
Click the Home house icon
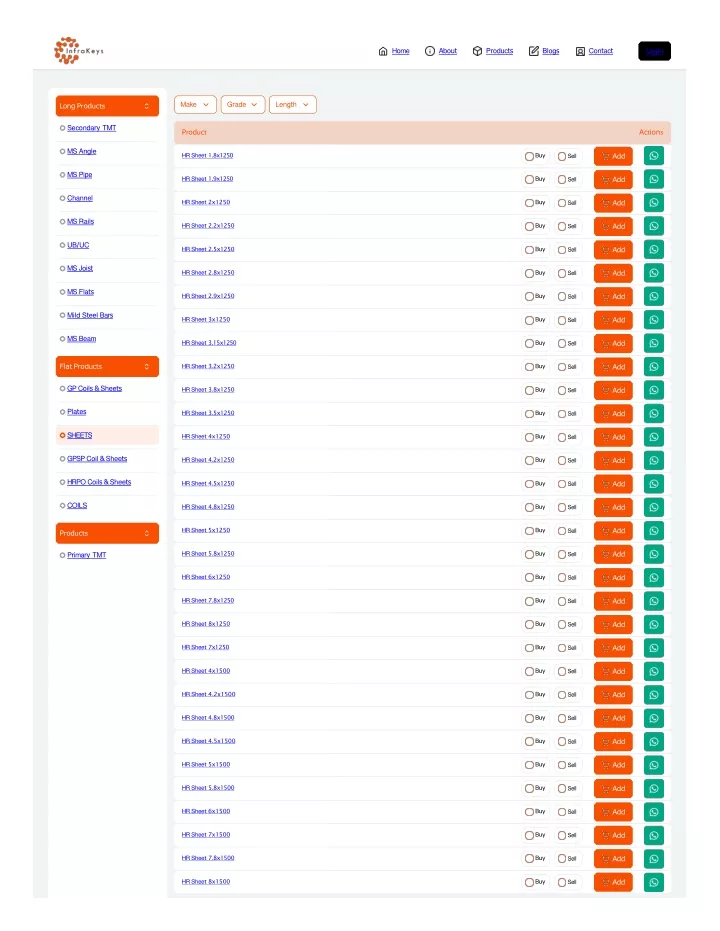click(383, 51)
